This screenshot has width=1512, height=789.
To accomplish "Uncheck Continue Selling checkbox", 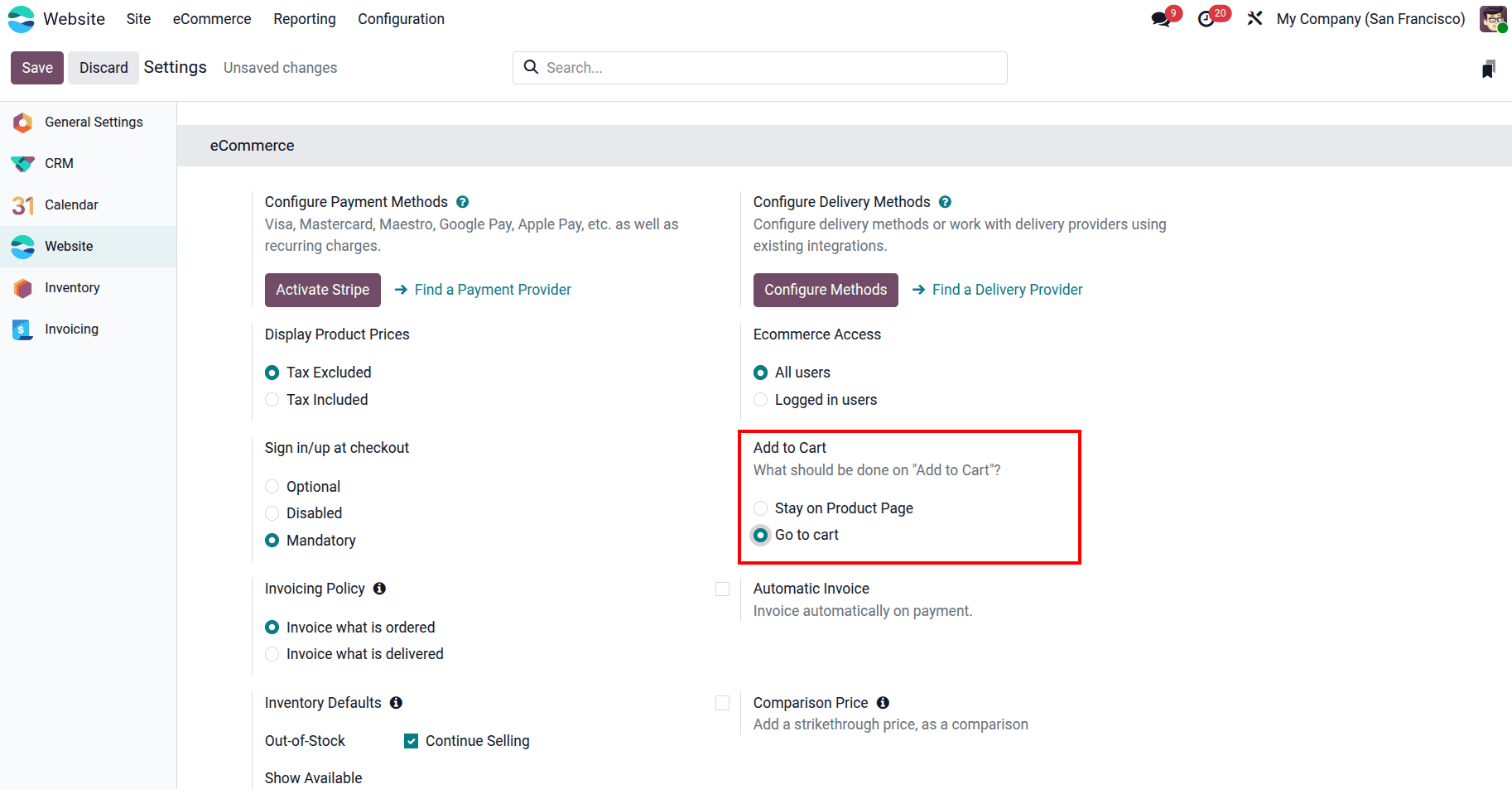I will pyautogui.click(x=411, y=741).
